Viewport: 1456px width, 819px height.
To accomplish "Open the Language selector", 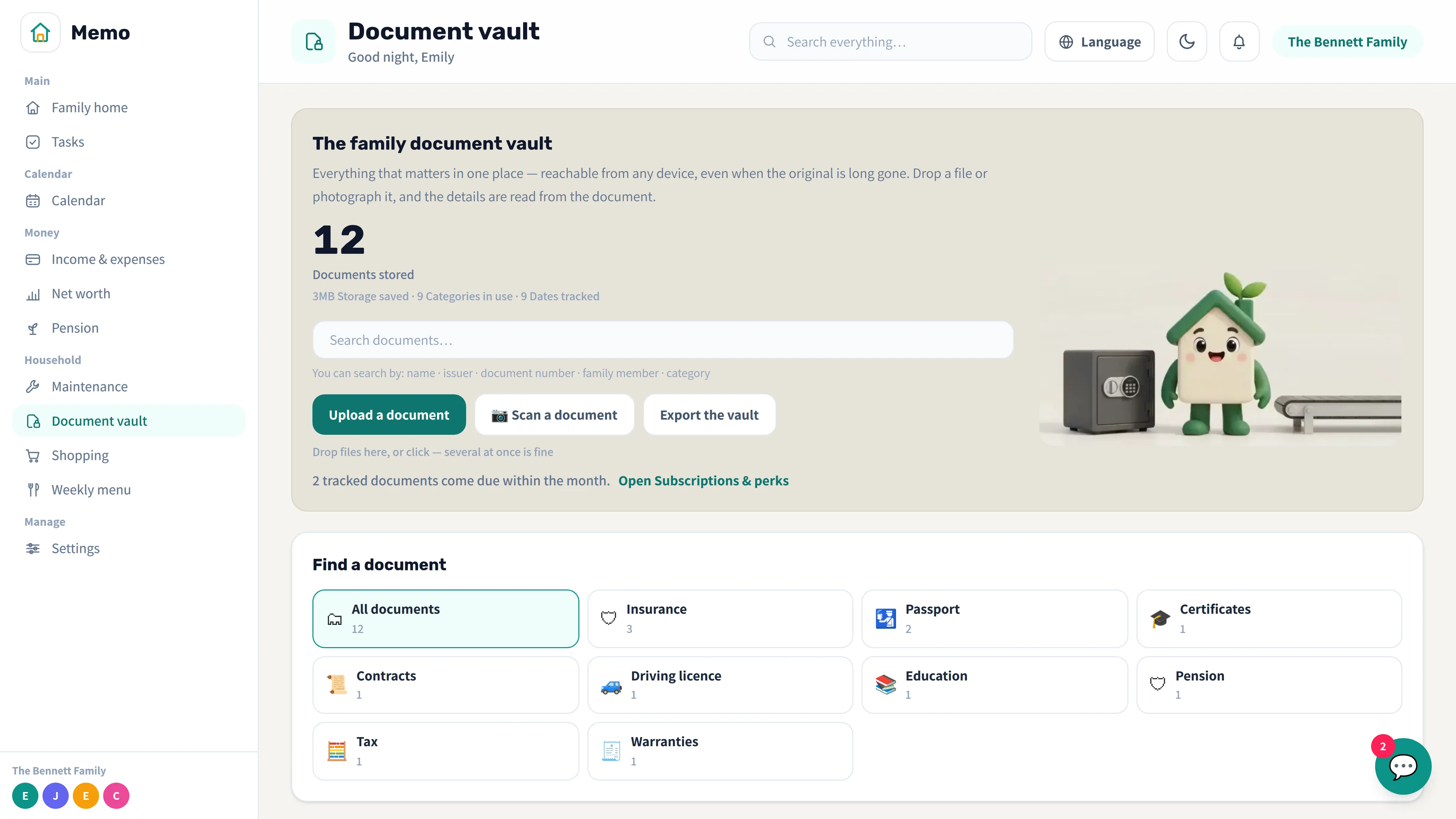I will 1099,42.
